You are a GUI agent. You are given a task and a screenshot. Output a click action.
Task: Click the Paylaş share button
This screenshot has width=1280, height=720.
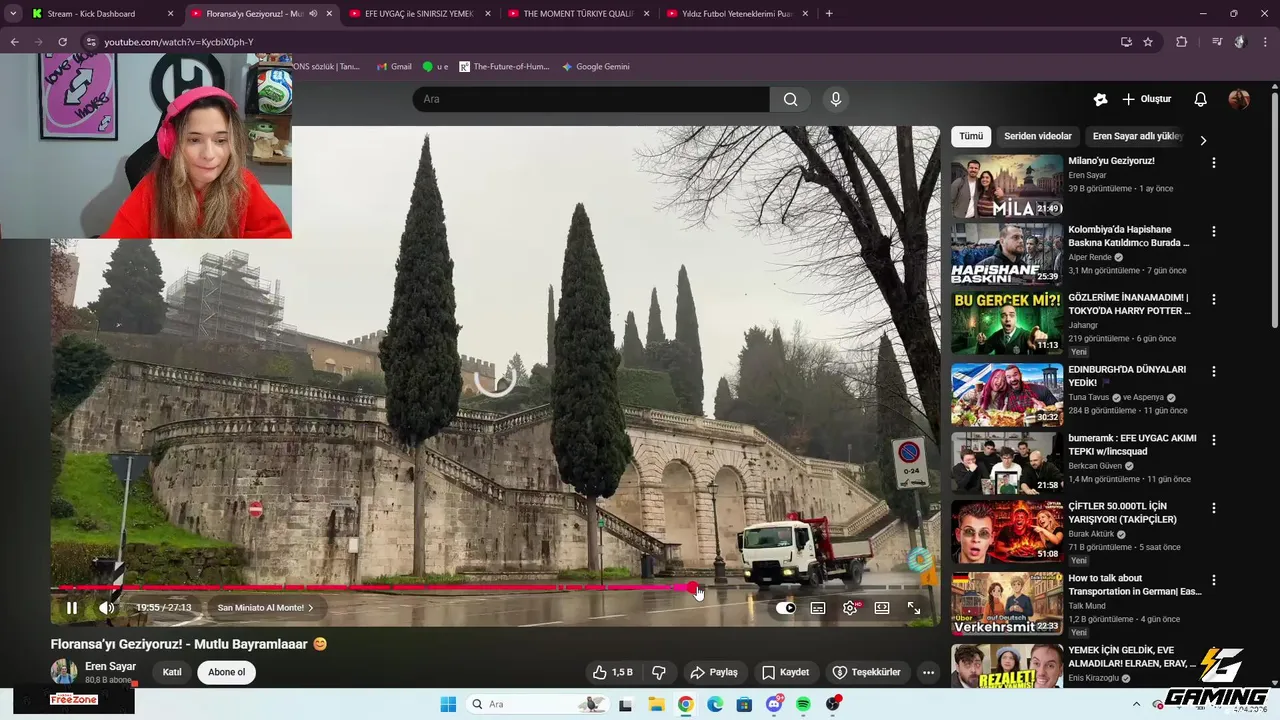(x=714, y=672)
